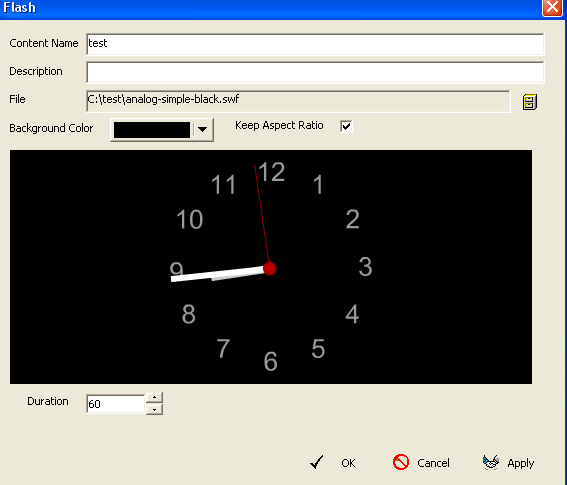
Task: Click the OK button label
Action: [348, 463]
